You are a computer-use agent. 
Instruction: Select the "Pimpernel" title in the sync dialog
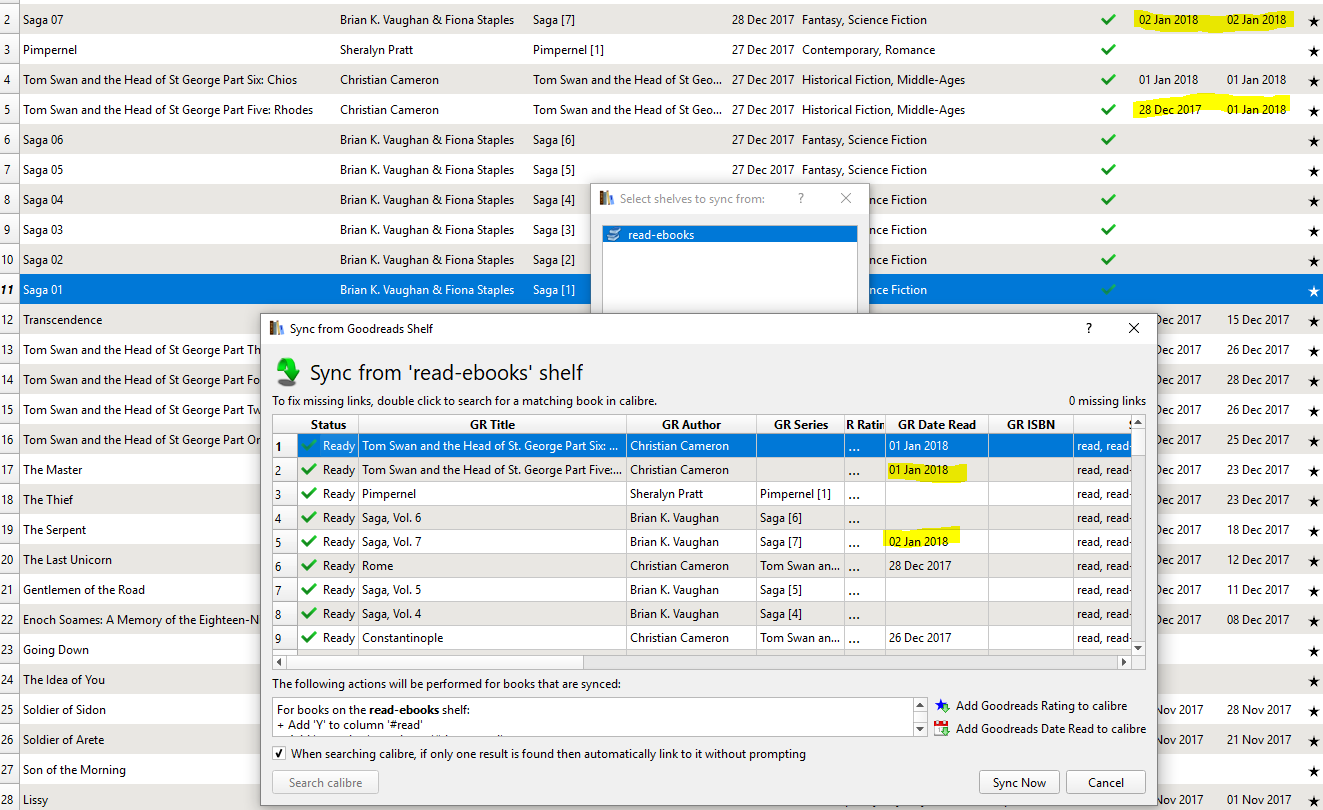(x=389, y=494)
